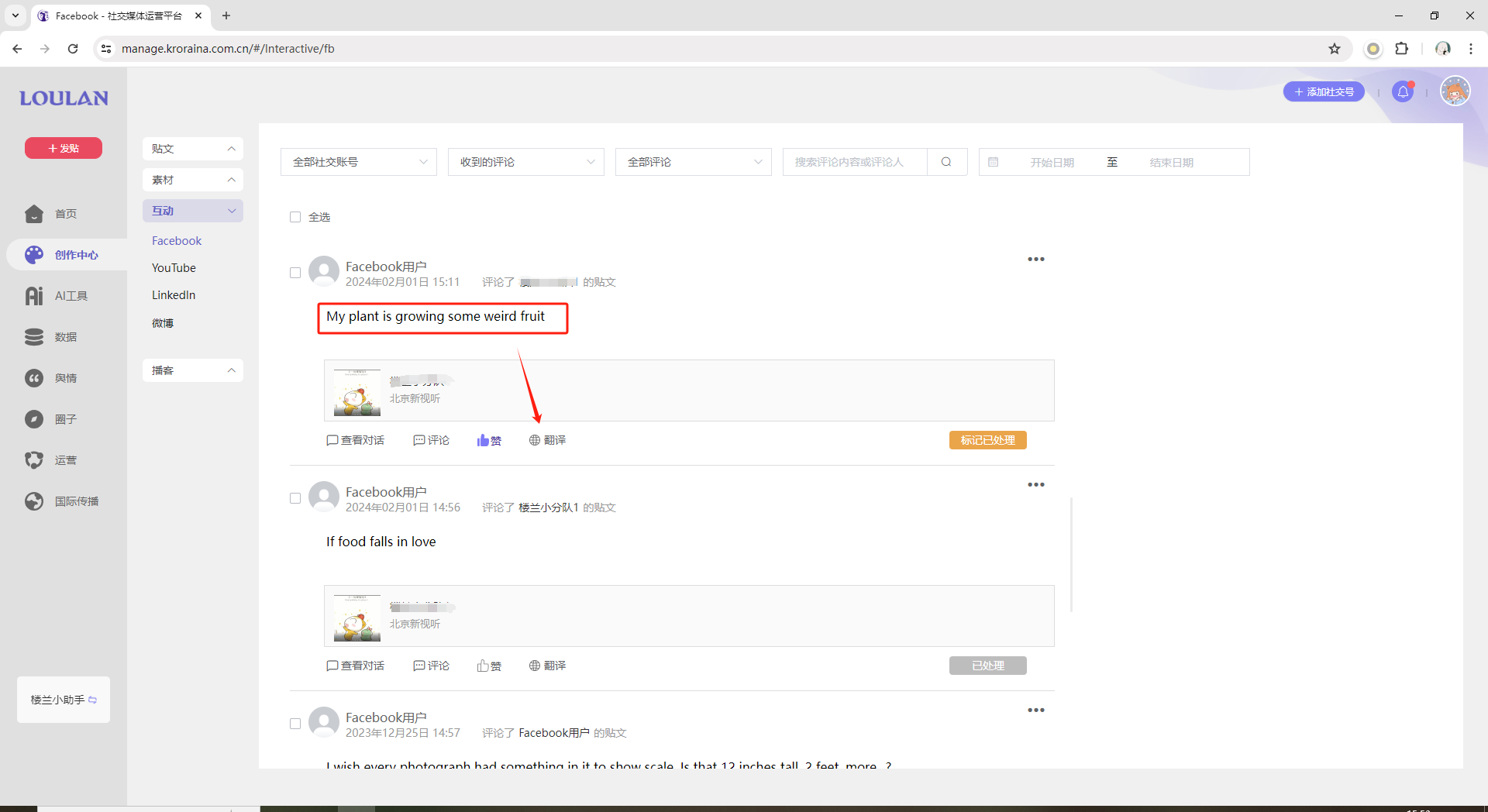Open more options for the 2023年12月25日 comment
Image resolution: width=1488 pixels, height=812 pixels.
click(1036, 710)
